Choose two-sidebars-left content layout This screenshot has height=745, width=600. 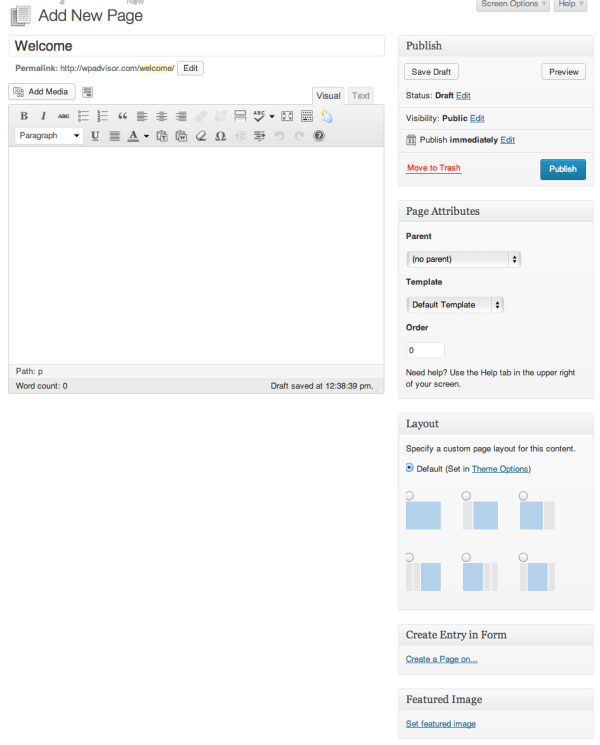pos(410,557)
